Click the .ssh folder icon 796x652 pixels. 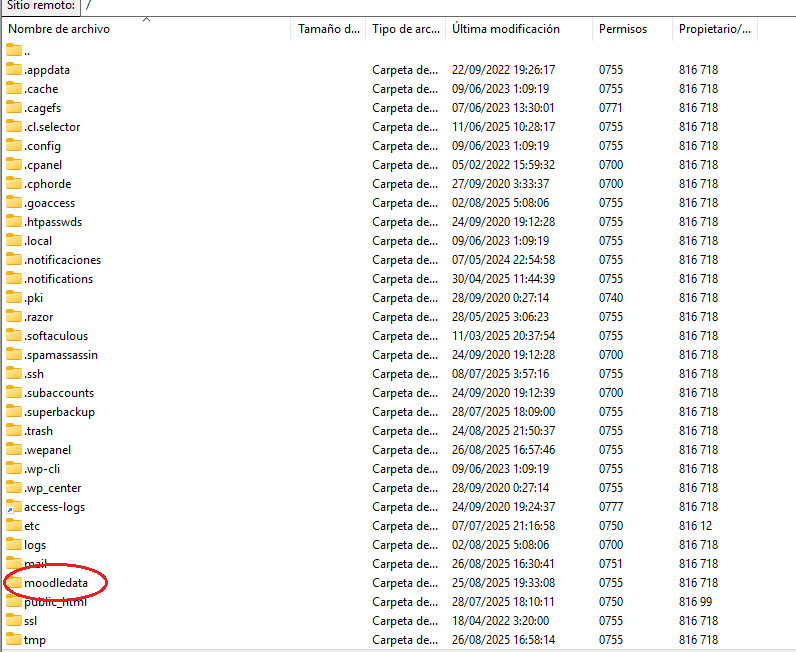point(14,374)
